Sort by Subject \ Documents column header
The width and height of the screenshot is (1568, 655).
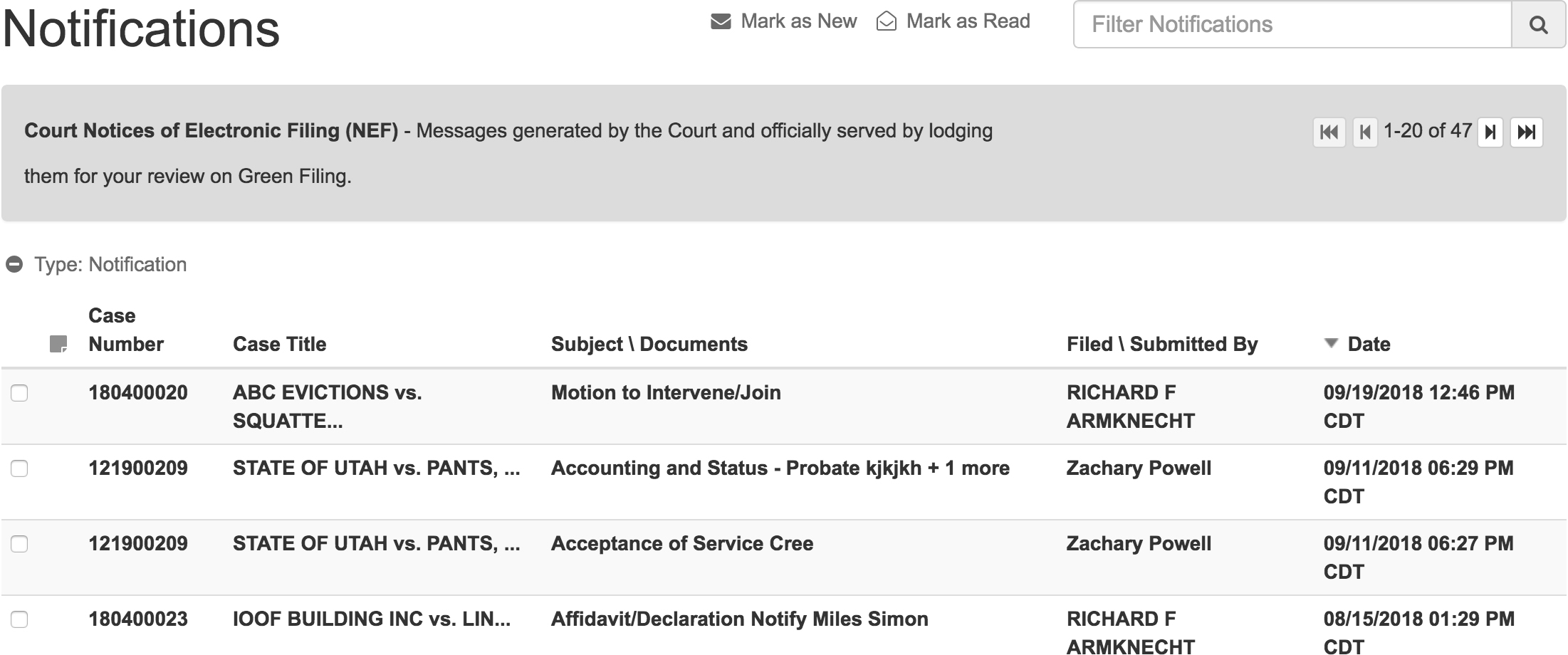[649, 345]
